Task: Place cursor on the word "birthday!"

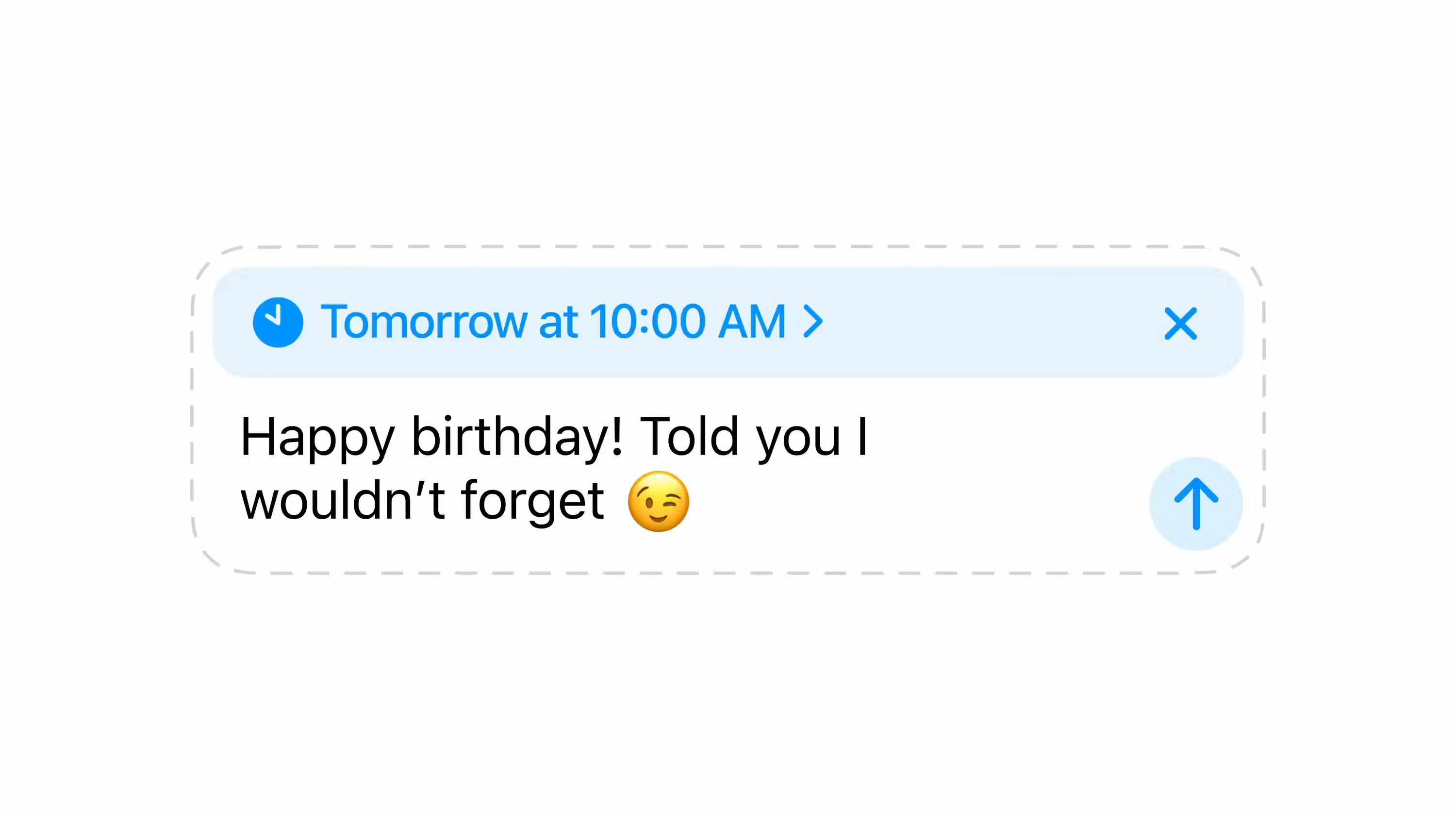Action: (x=516, y=437)
